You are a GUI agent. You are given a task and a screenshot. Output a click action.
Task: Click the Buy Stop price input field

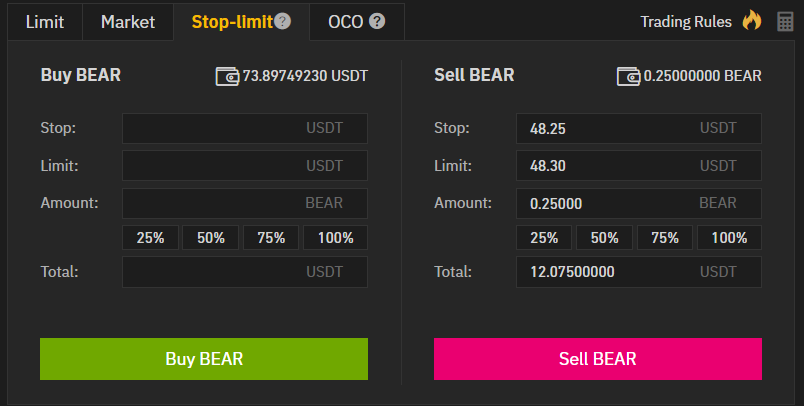point(244,128)
